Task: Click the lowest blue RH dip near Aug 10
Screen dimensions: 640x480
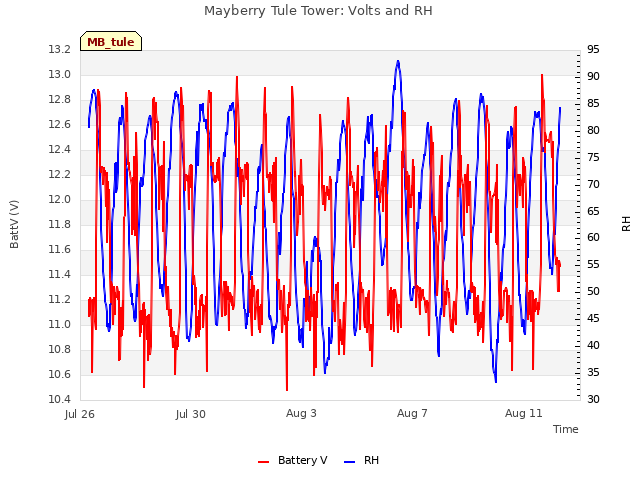Action: 496,381
